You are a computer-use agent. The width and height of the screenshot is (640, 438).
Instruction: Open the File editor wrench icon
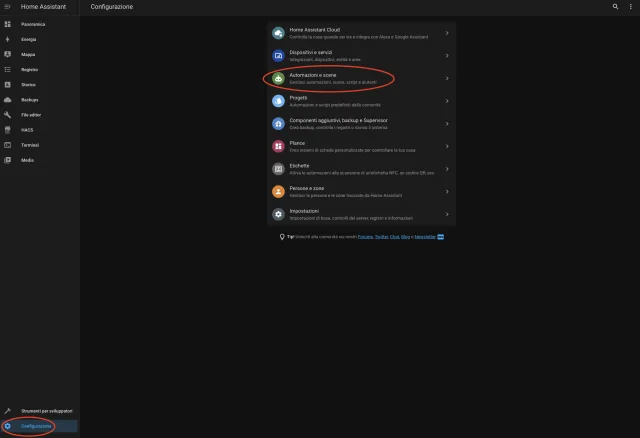[x=7, y=115]
